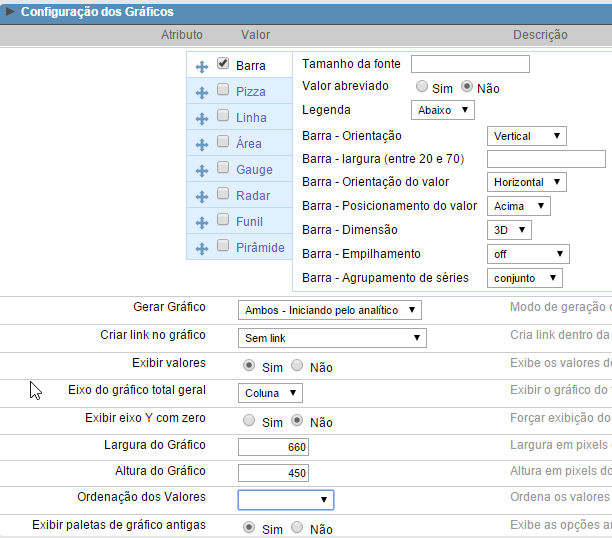The height and width of the screenshot is (538, 612).
Task: Click the move icon next to Gauge
Action: click(x=202, y=170)
